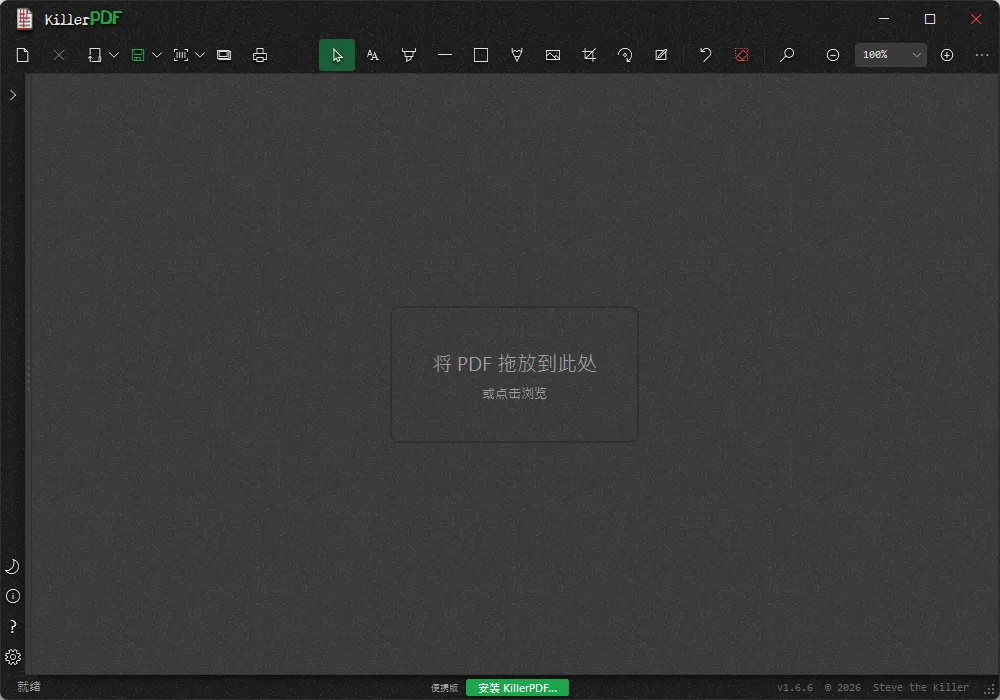
Task: Click the 便携版 status label
Action: coord(445,688)
